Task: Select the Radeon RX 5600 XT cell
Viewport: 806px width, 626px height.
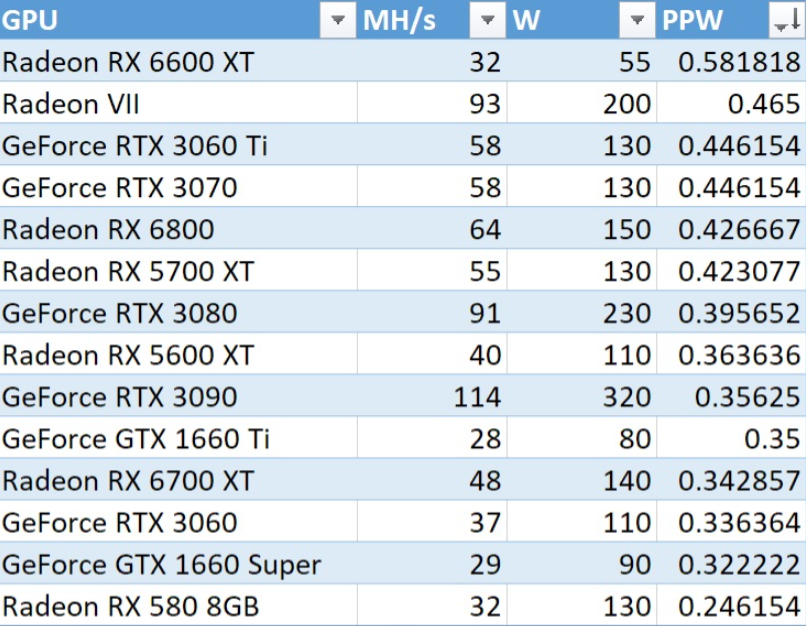Action: (x=178, y=354)
